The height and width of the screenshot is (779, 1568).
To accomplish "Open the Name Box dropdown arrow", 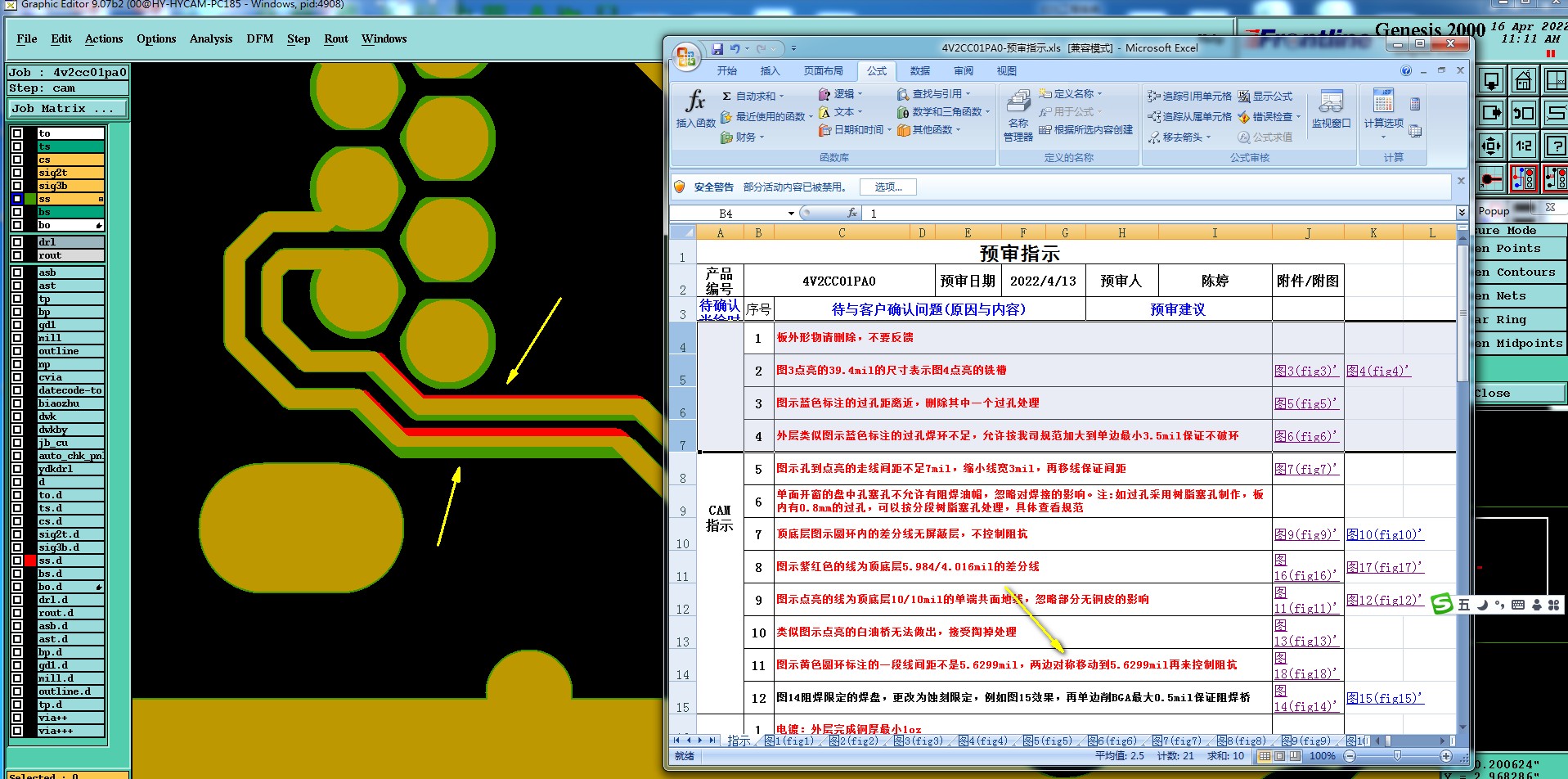I will click(791, 213).
